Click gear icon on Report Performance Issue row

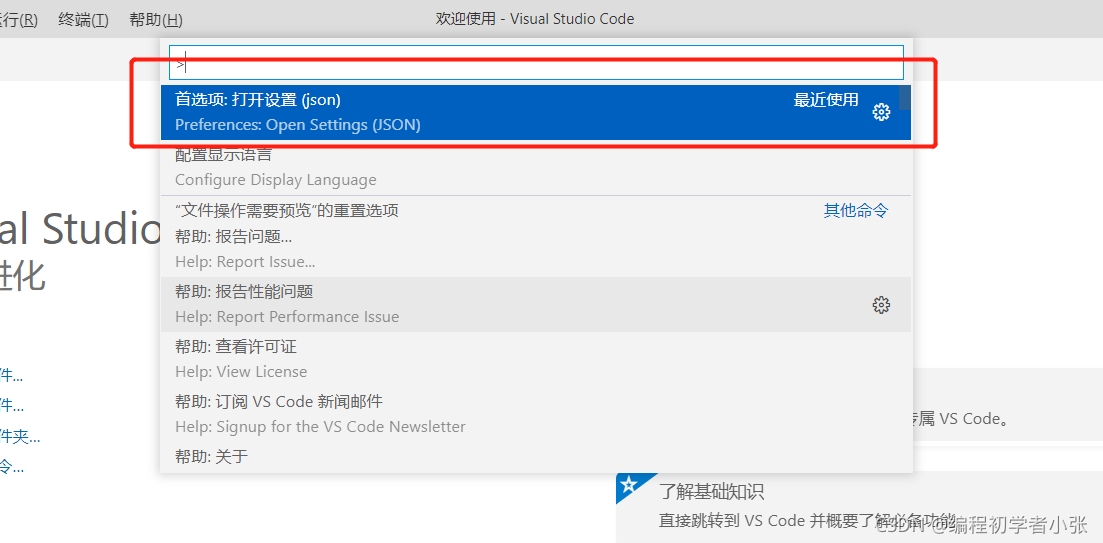coord(881,305)
